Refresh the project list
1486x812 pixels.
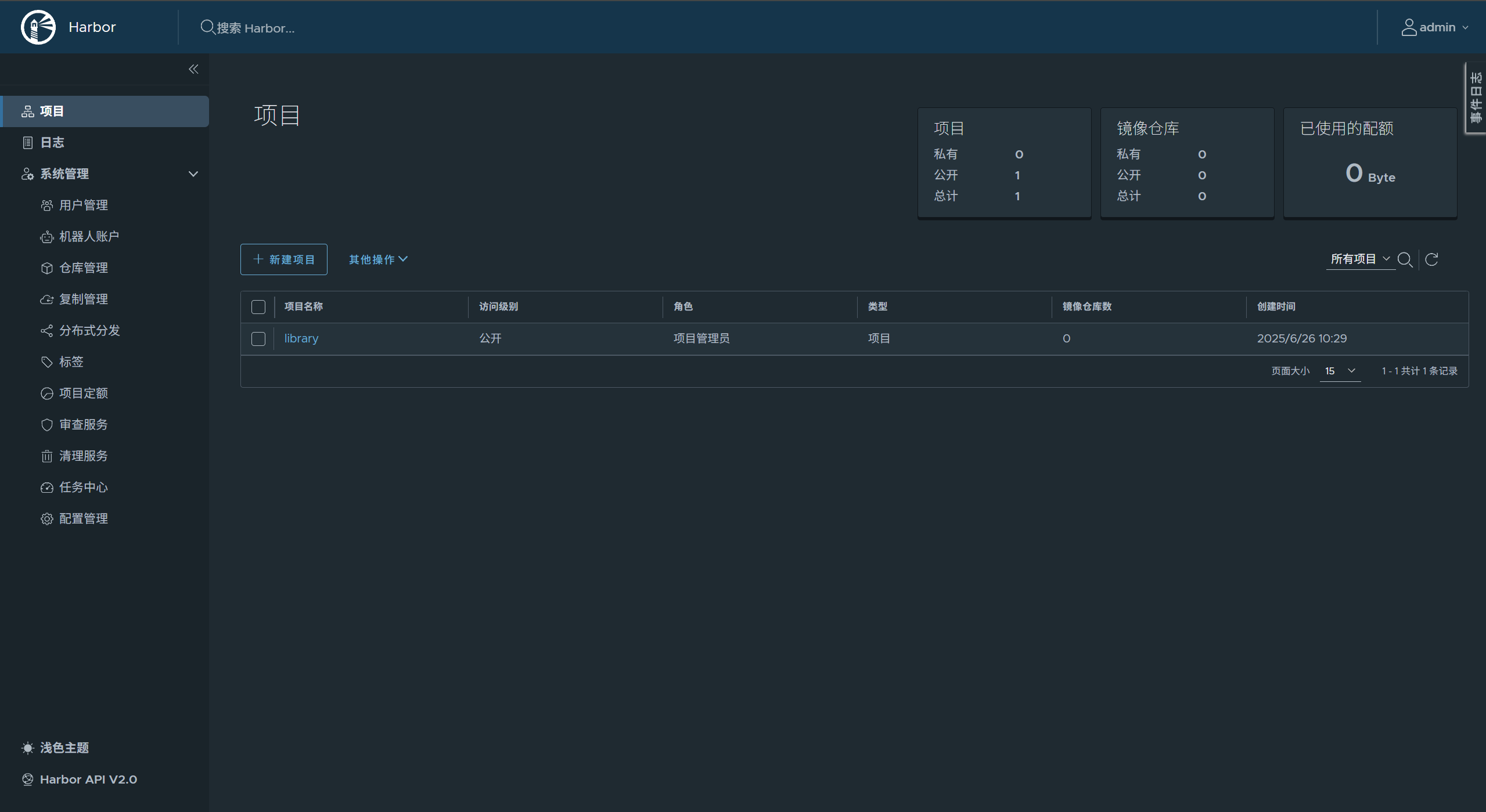(x=1431, y=259)
